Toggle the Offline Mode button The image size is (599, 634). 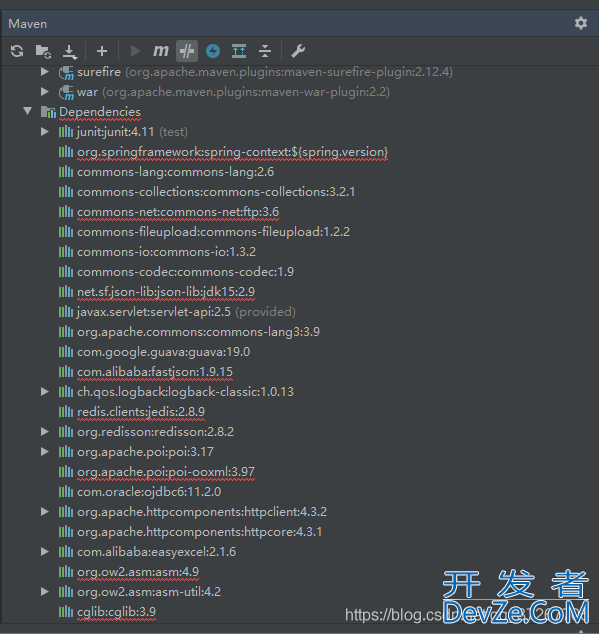click(x=187, y=51)
